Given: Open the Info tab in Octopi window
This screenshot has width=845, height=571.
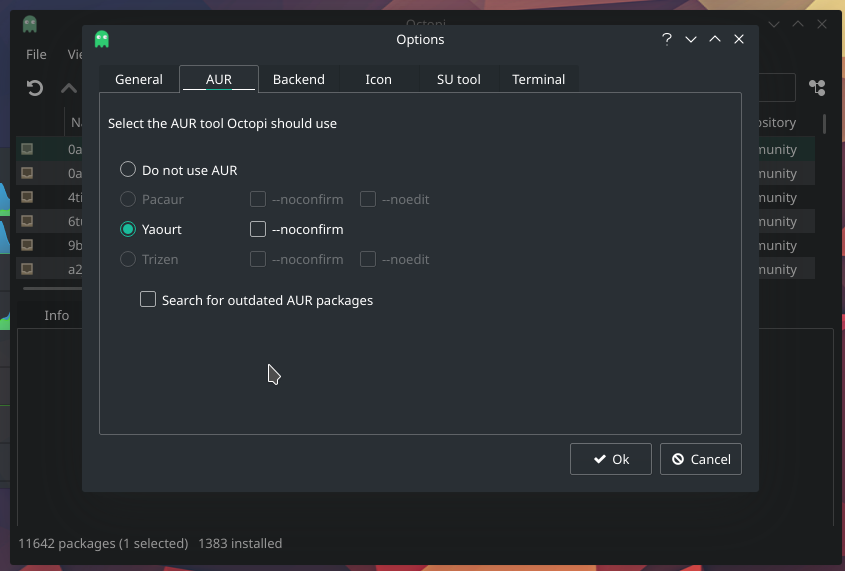Looking at the screenshot, I should coord(57,315).
